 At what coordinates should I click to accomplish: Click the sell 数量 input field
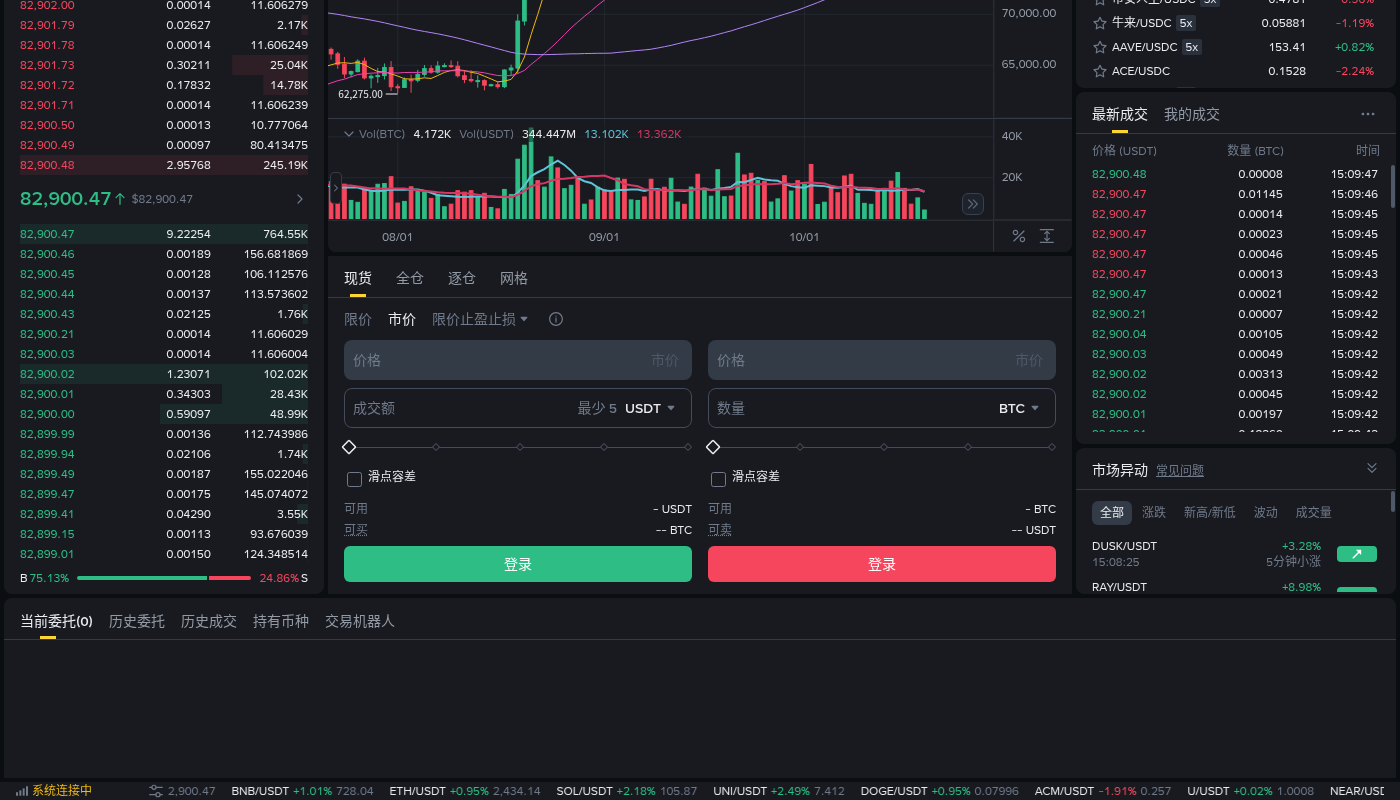click(x=882, y=408)
